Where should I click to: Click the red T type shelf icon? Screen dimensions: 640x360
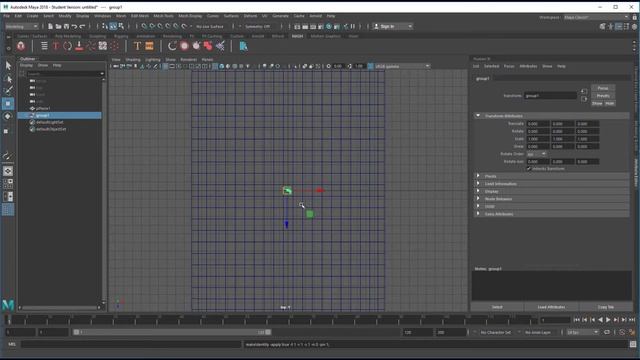tap(56, 46)
